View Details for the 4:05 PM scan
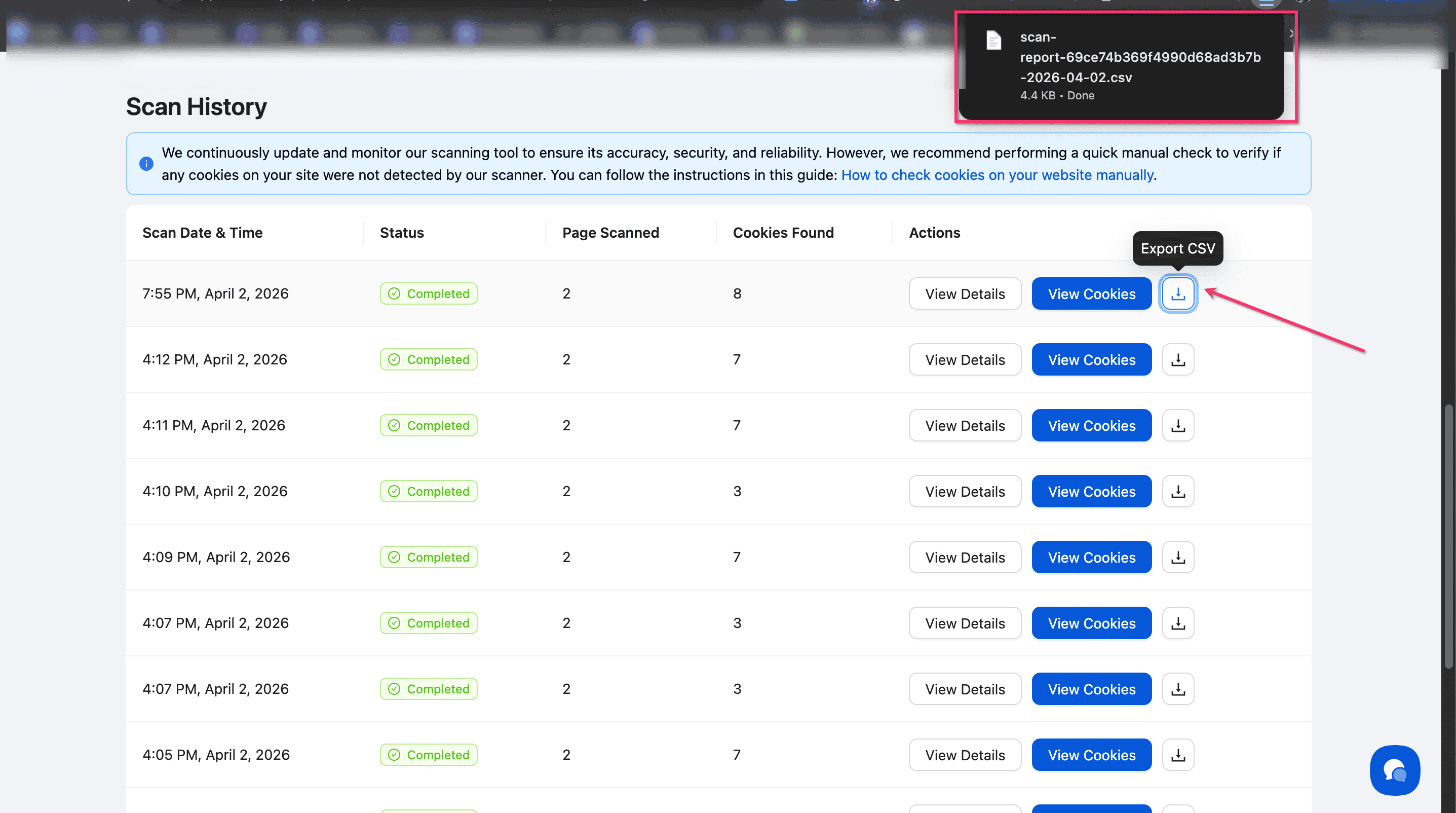The width and height of the screenshot is (1456, 813). (964, 755)
